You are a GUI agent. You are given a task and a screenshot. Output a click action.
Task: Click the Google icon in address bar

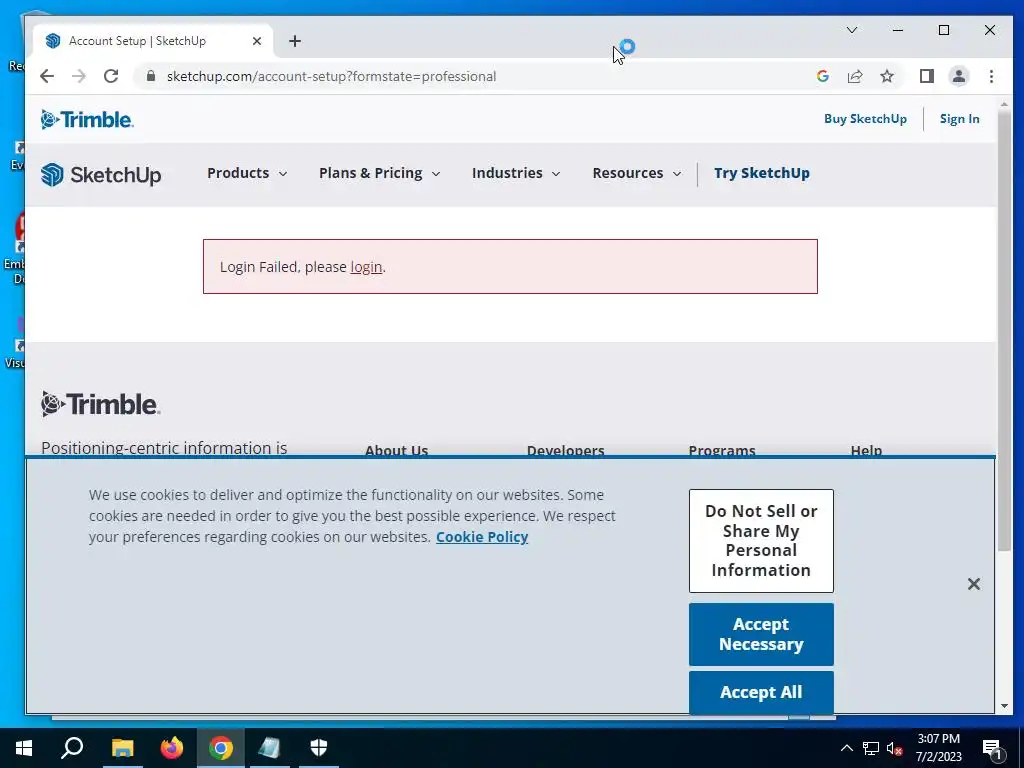823,76
